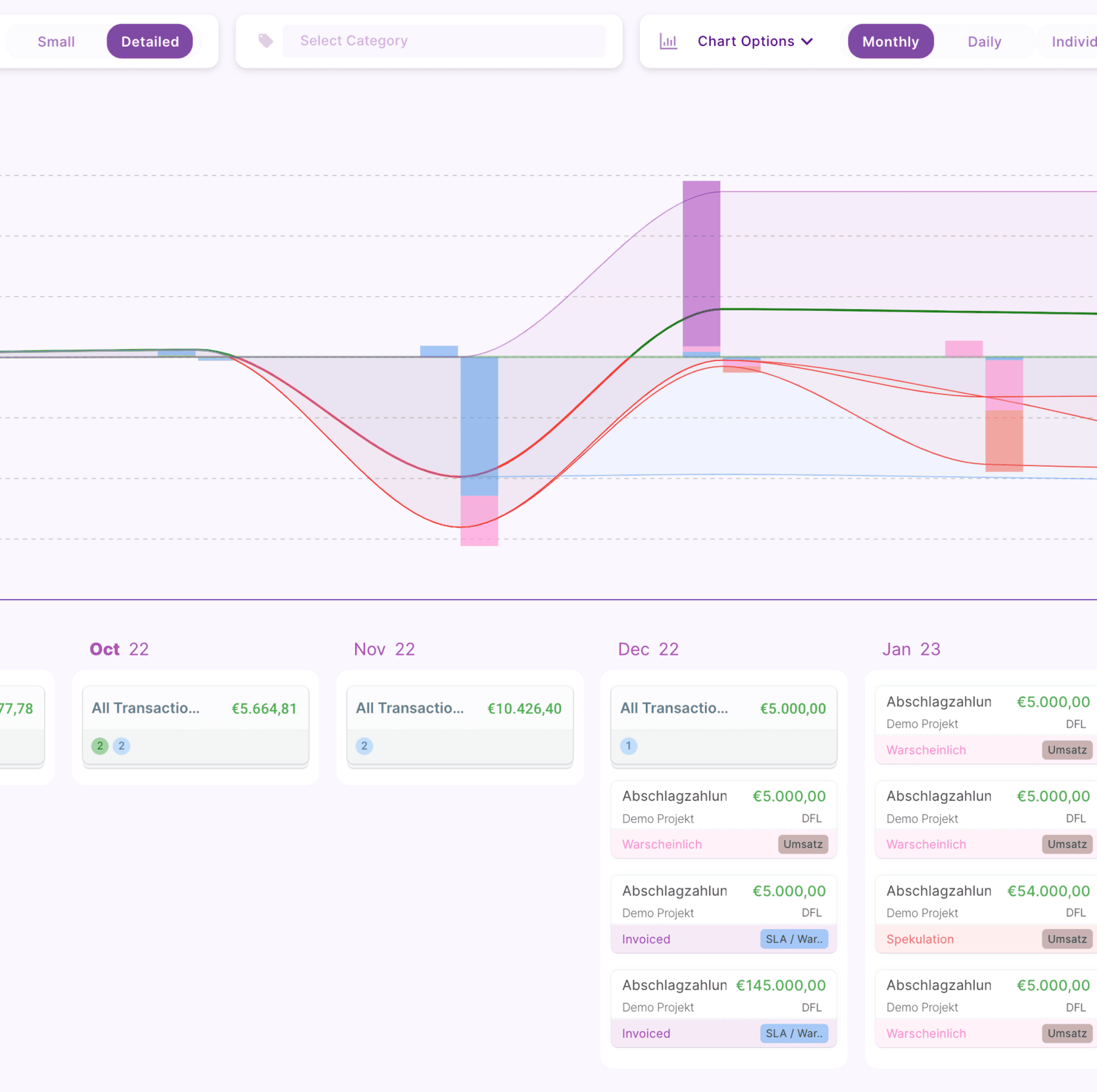
Task: Click the blue November chart bar
Action: (479, 425)
